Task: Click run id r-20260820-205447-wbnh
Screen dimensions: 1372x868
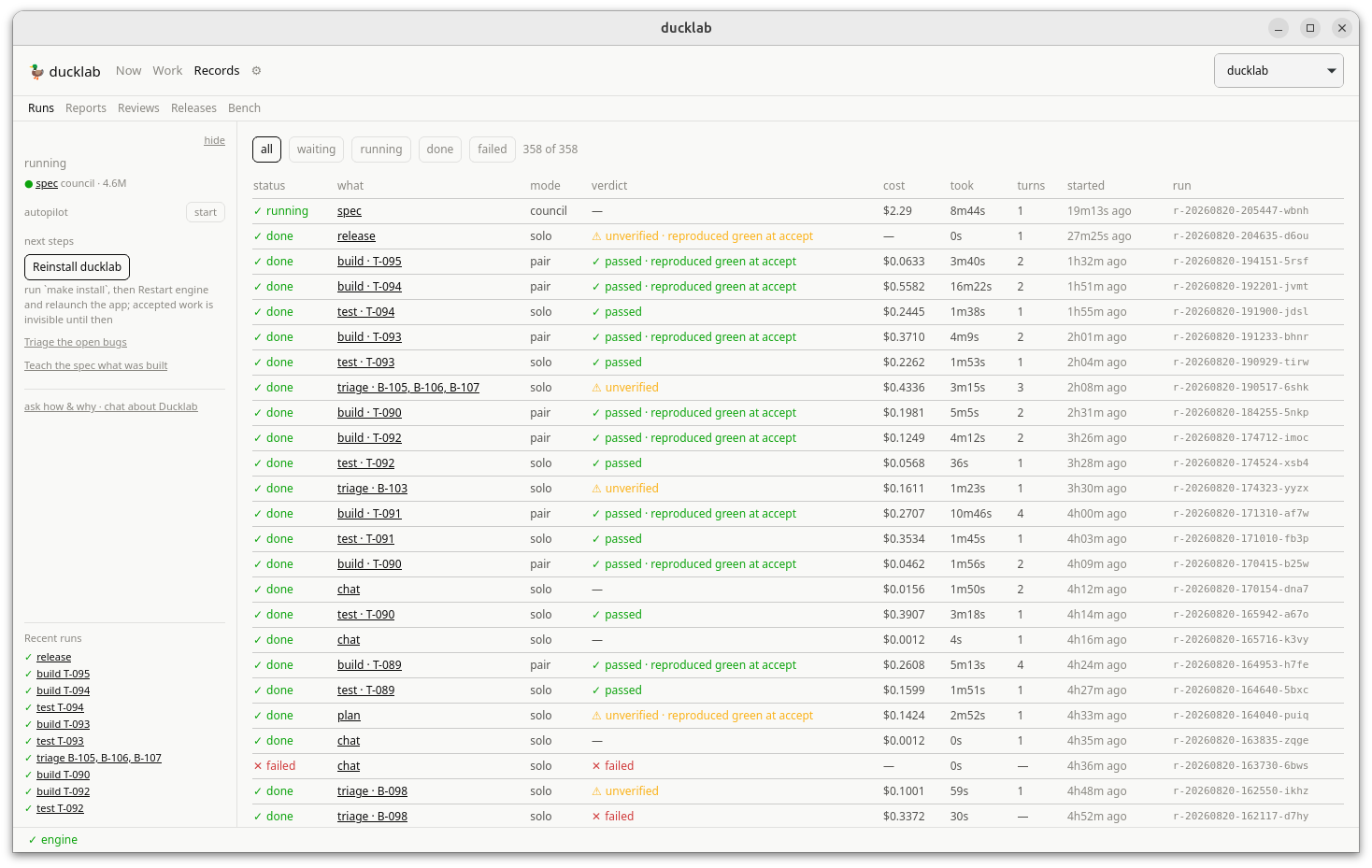Action: pos(1241,211)
